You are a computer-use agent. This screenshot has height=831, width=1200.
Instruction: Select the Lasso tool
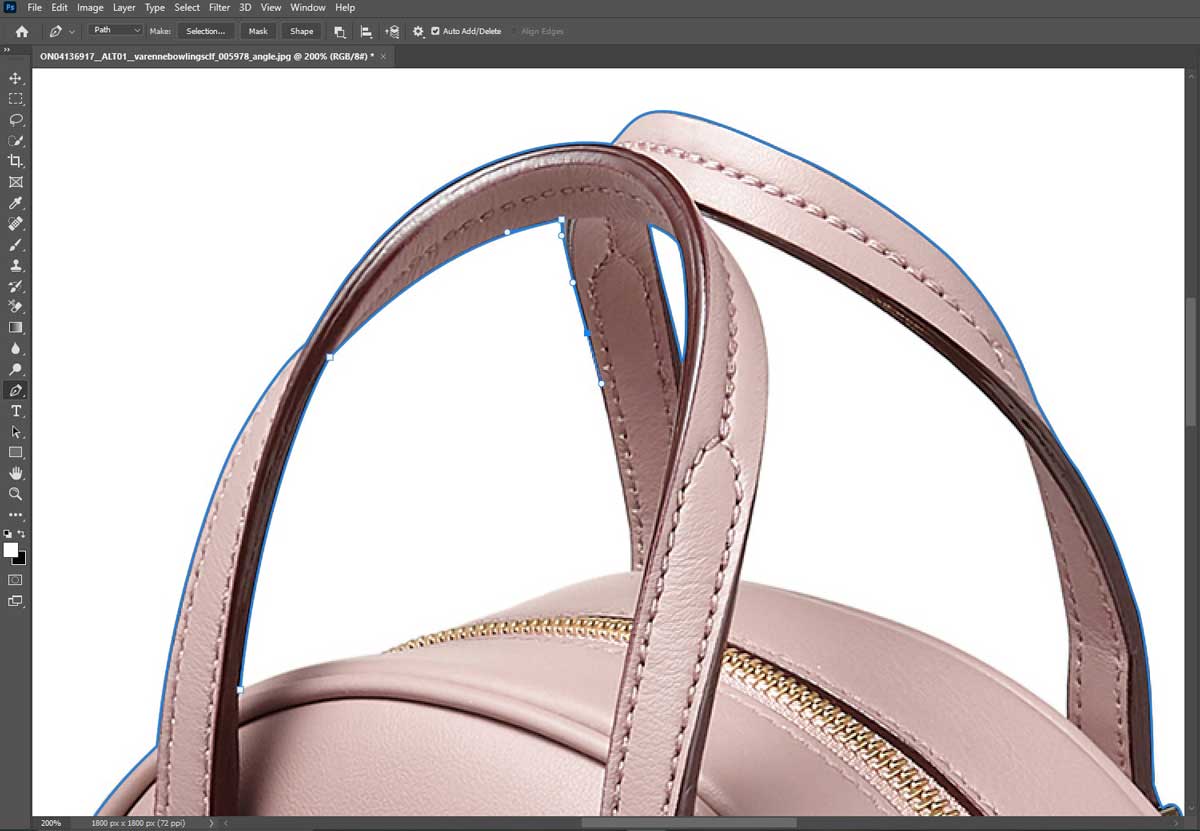coord(15,120)
